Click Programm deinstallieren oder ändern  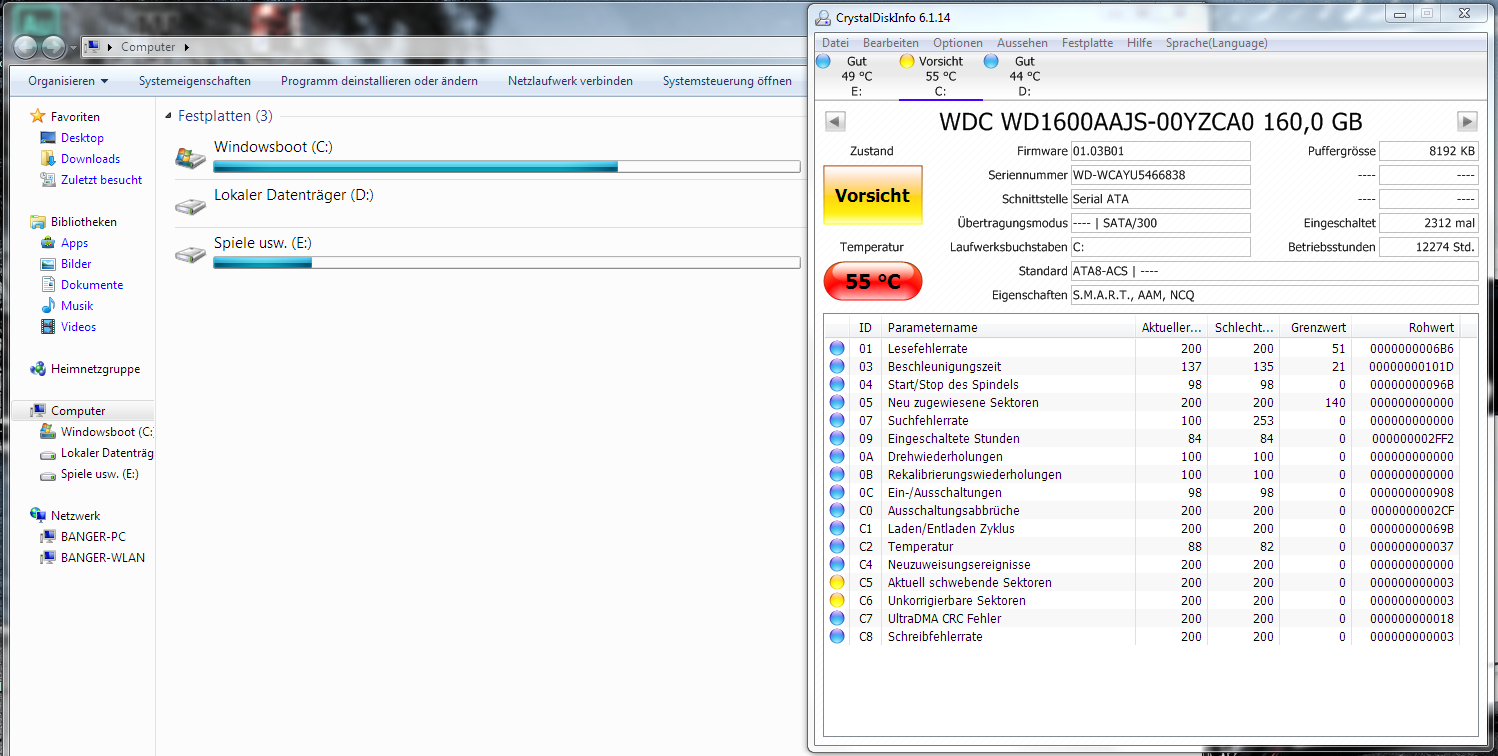tap(379, 81)
